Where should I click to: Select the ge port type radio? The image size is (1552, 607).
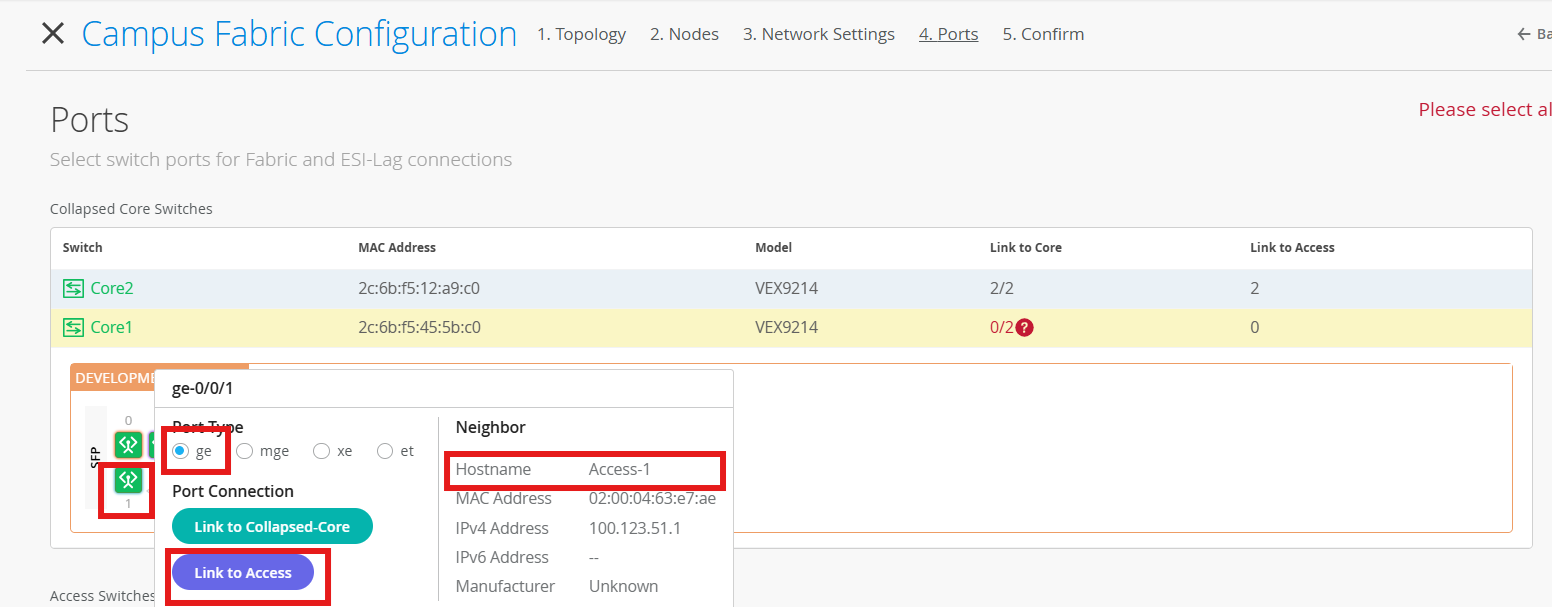pos(181,451)
